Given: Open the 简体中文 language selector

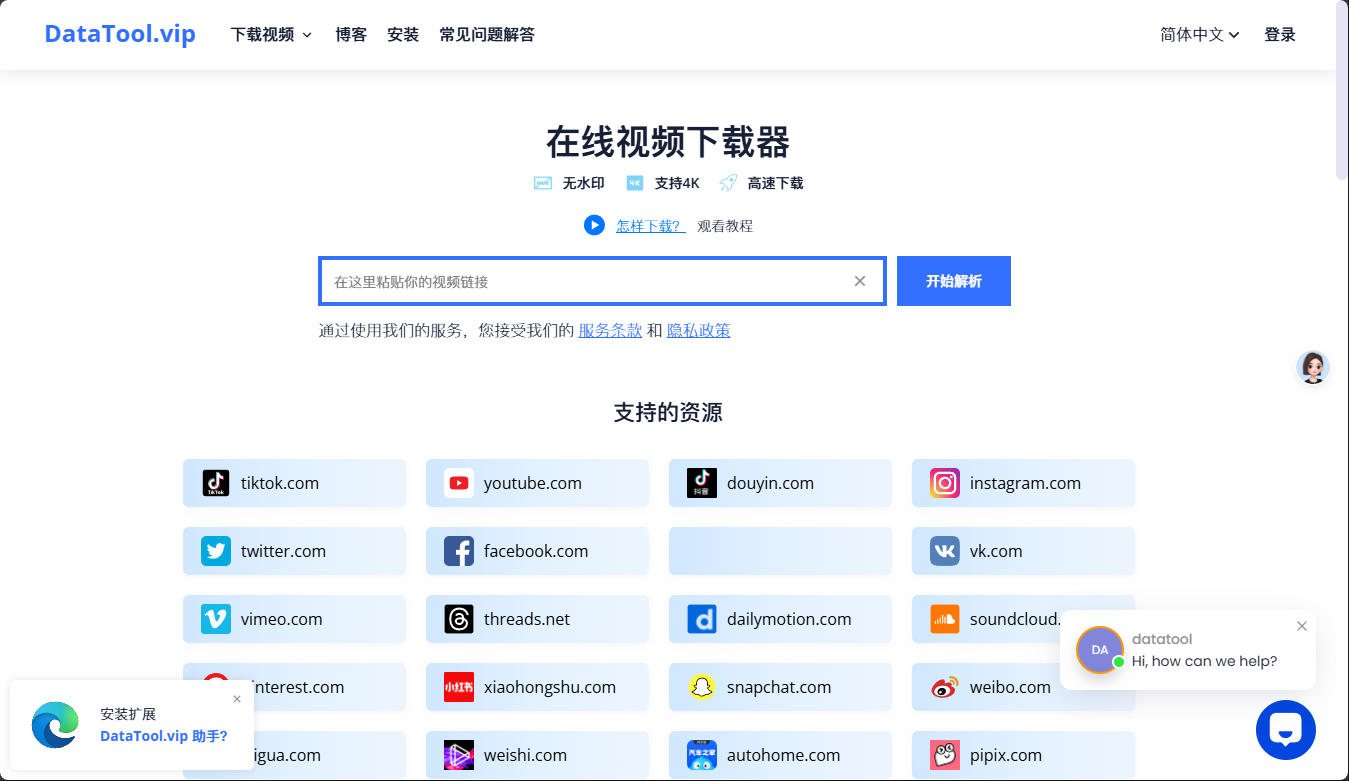Looking at the screenshot, I should click(x=1200, y=35).
